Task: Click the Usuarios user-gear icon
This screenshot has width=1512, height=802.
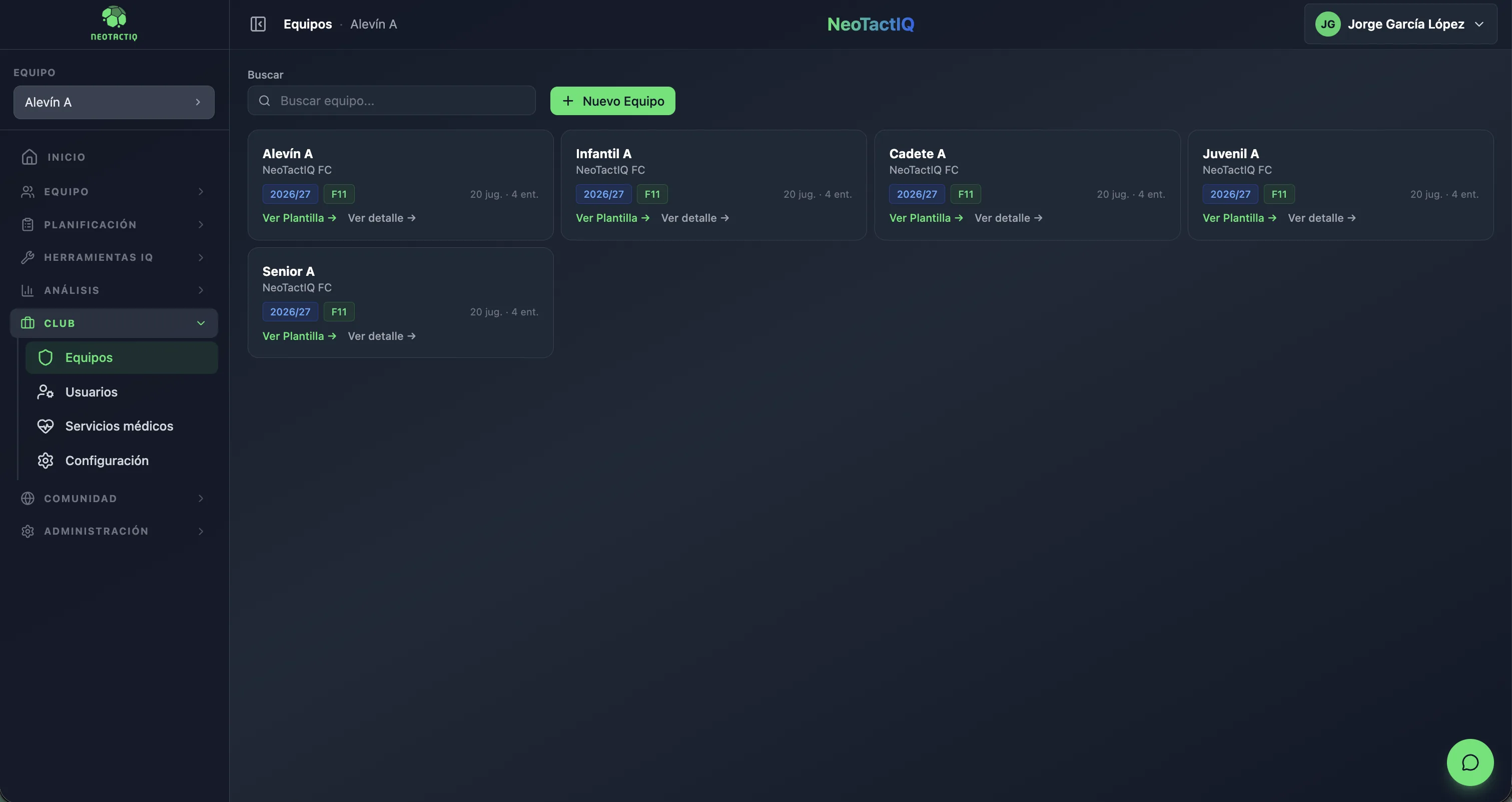Action: click(46, 391)
